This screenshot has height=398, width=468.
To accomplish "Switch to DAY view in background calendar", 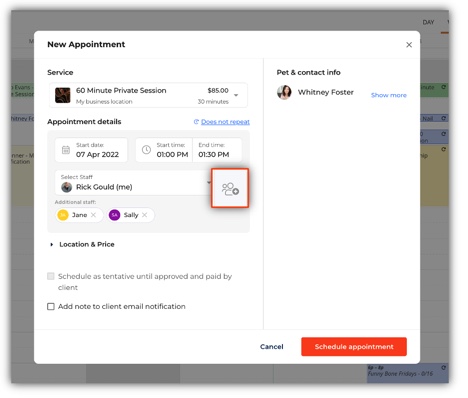I will [428, 22].
